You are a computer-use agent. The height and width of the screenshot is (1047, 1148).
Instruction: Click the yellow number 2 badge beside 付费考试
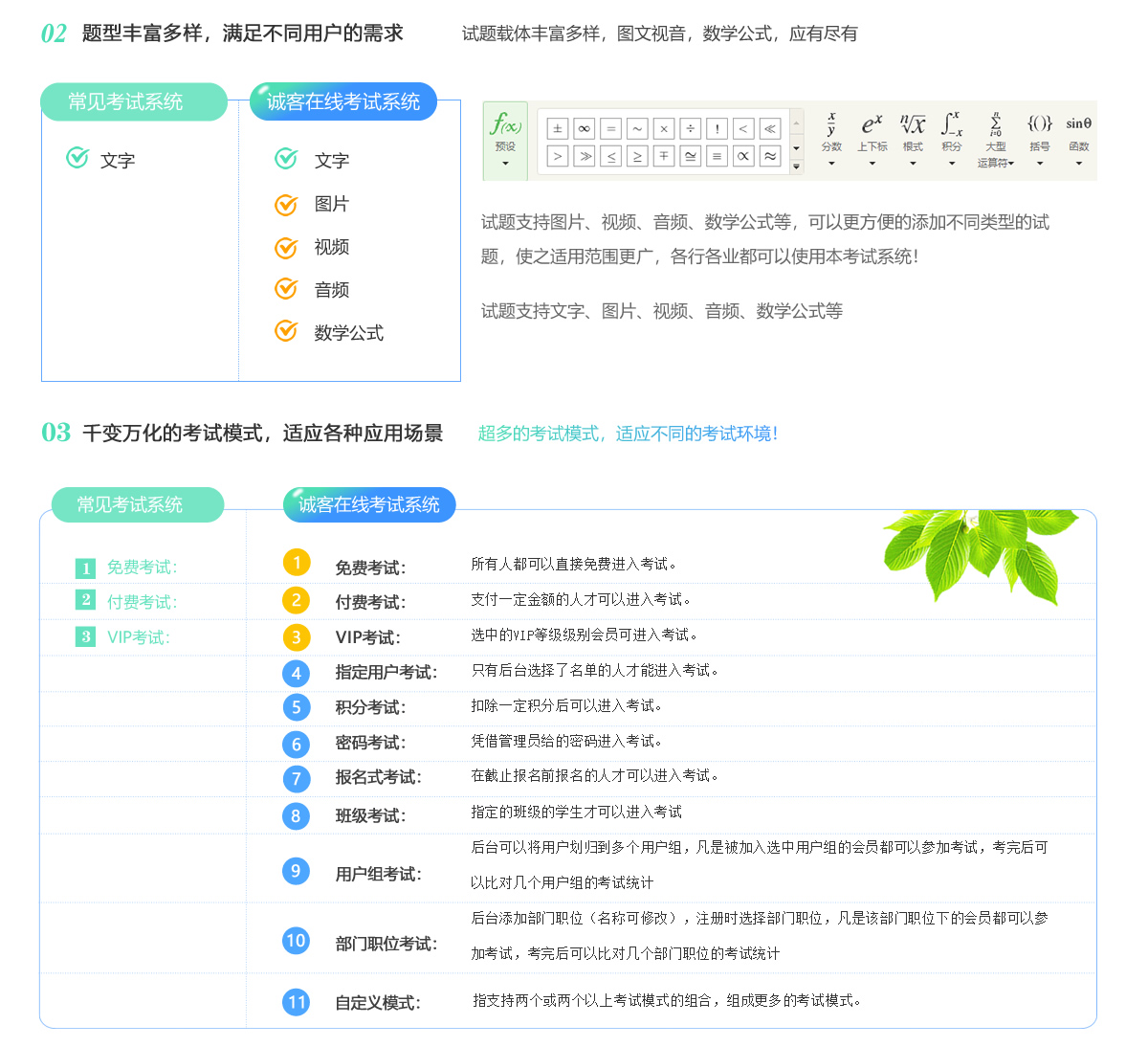tap(297, 600)
